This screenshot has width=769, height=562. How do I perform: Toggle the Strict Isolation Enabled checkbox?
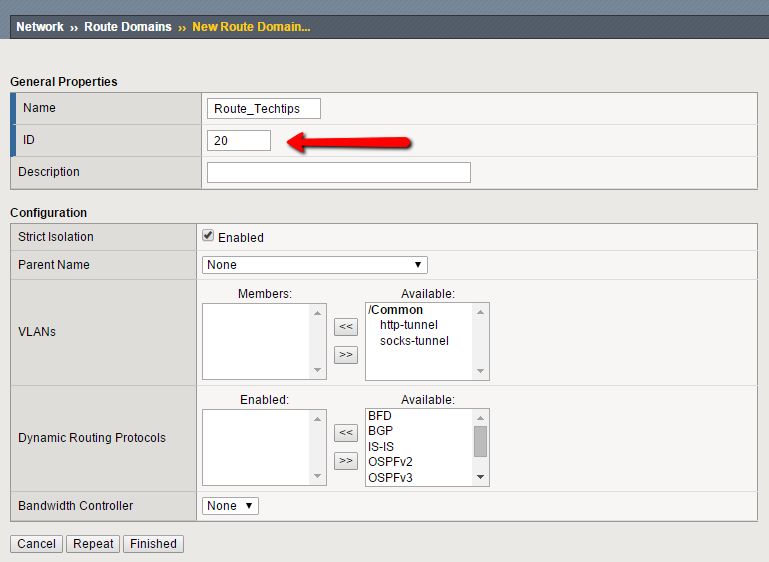pos(208,236)
